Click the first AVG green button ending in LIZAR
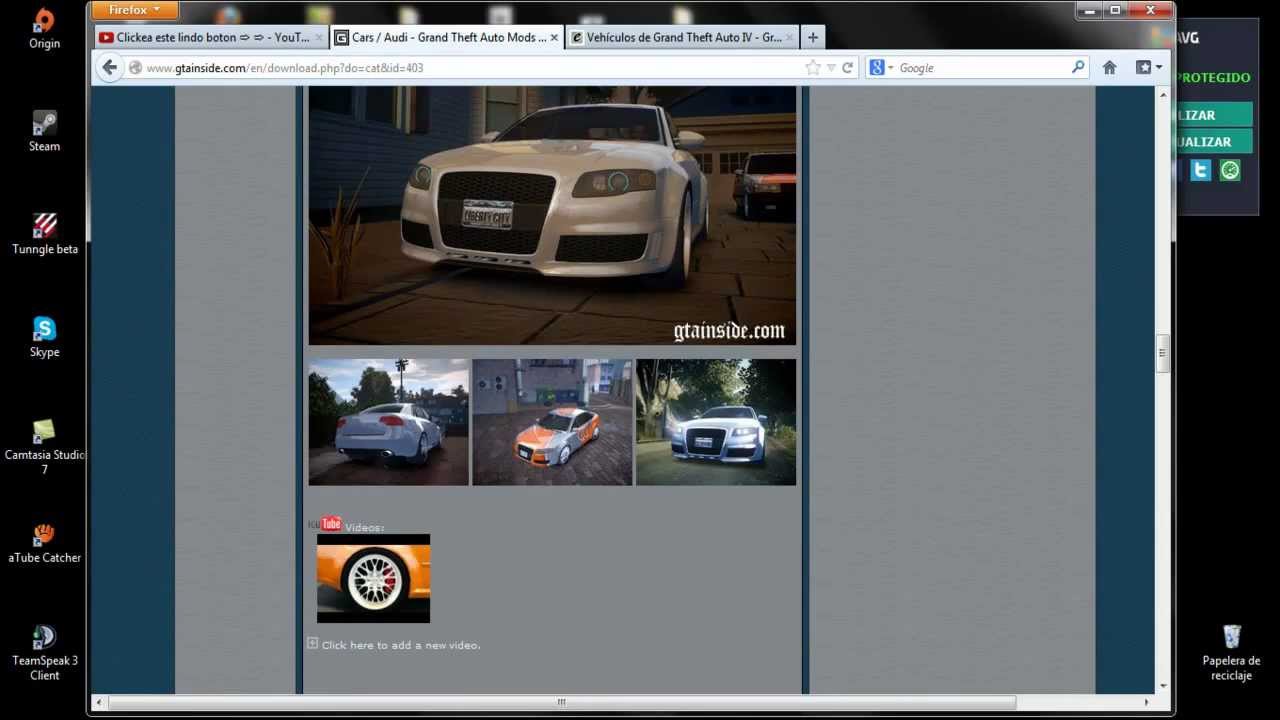Viewport: 1280px width, 720px height. click(x=1215, y=115)
